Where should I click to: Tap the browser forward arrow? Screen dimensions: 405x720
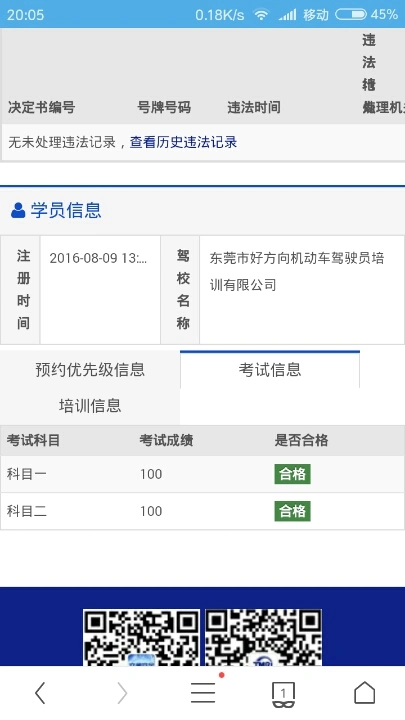coord(122,692)
